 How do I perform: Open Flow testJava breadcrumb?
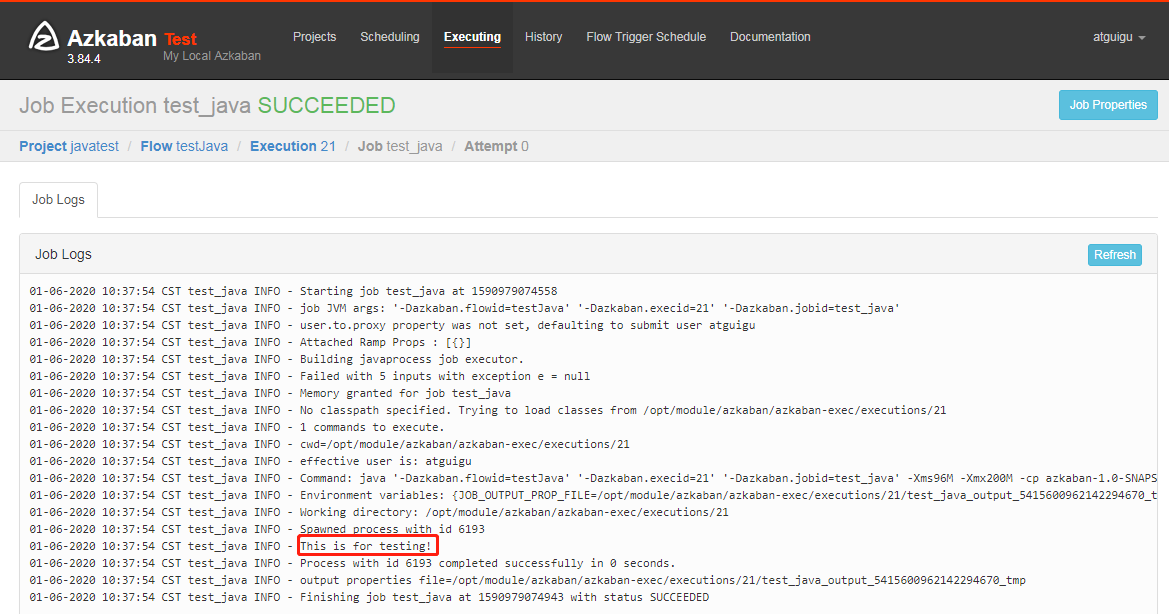point(184,146)
